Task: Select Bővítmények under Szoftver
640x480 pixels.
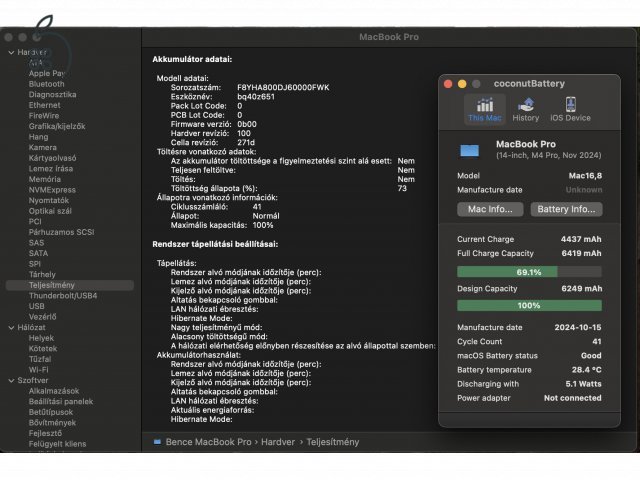Action: [52, 423]
